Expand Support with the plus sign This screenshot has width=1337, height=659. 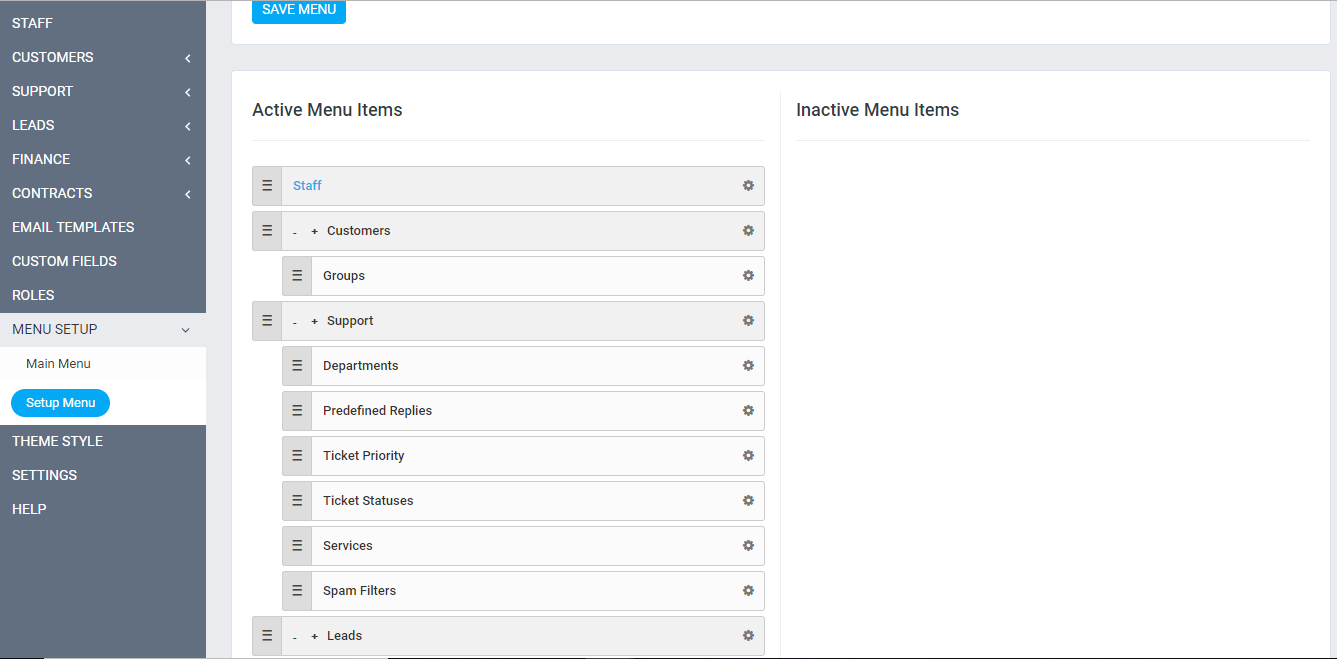314,321
